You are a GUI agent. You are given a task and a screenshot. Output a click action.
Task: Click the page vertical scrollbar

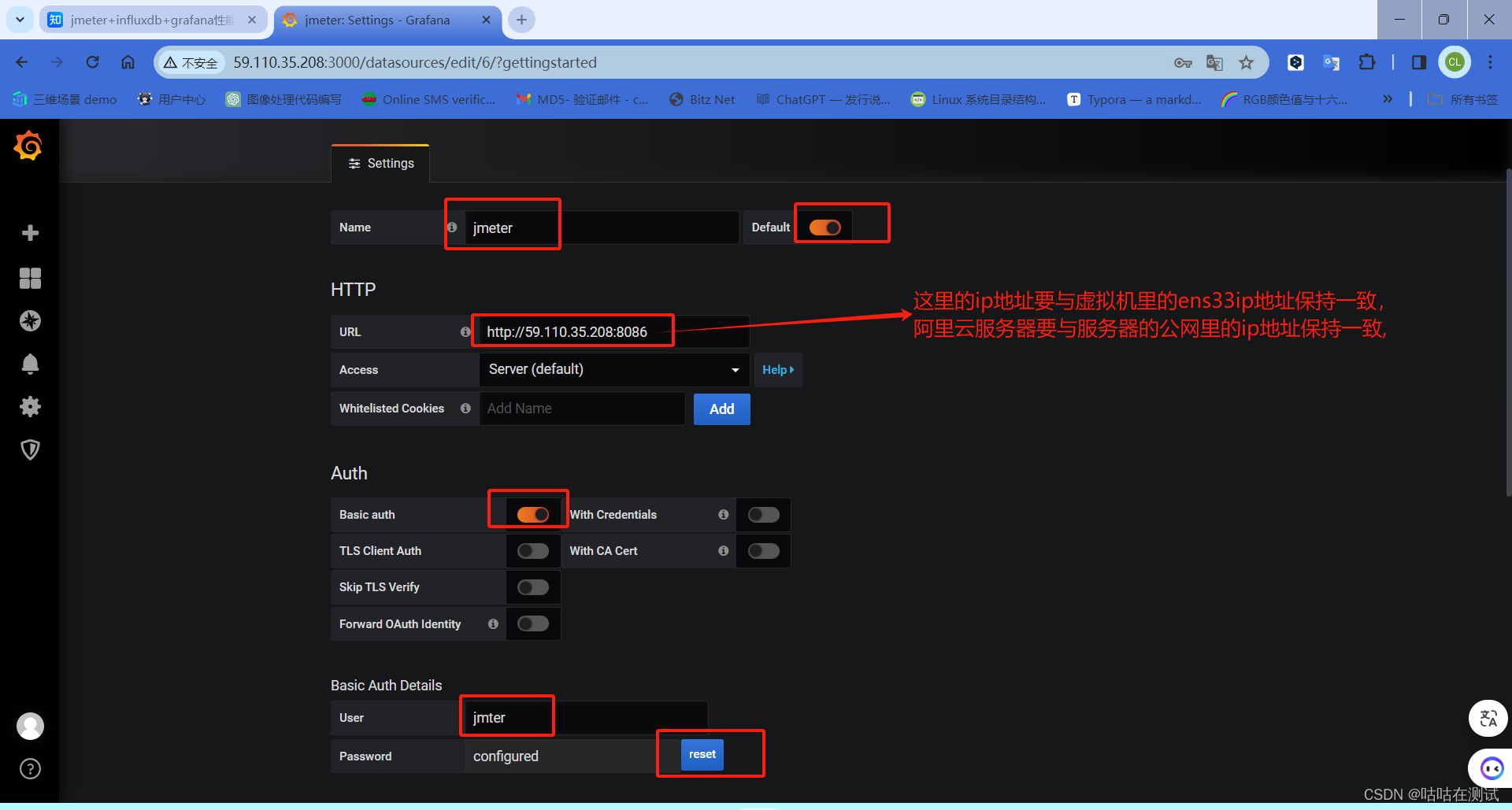(1507, 332)
